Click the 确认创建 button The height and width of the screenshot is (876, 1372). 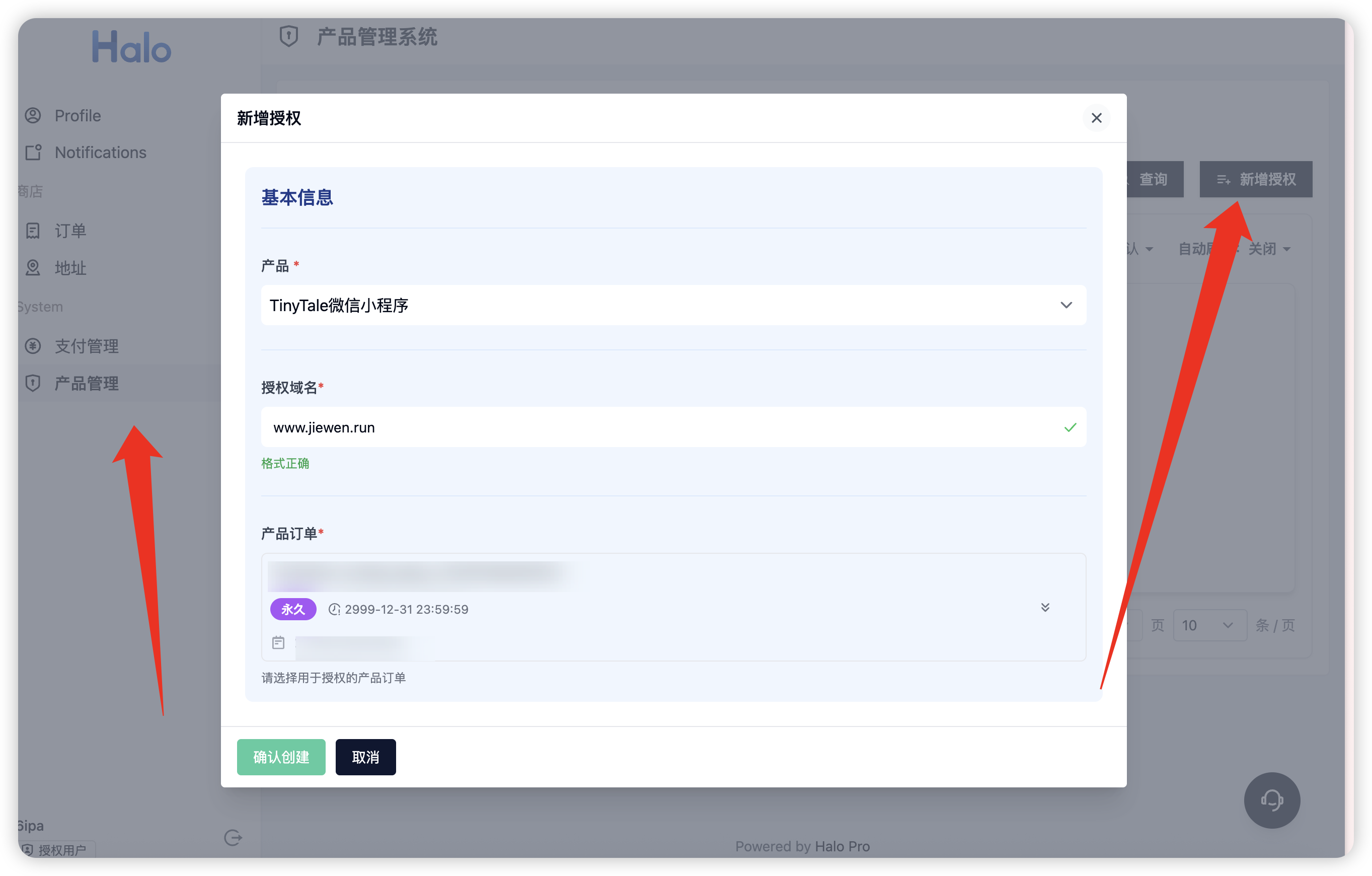281,757
